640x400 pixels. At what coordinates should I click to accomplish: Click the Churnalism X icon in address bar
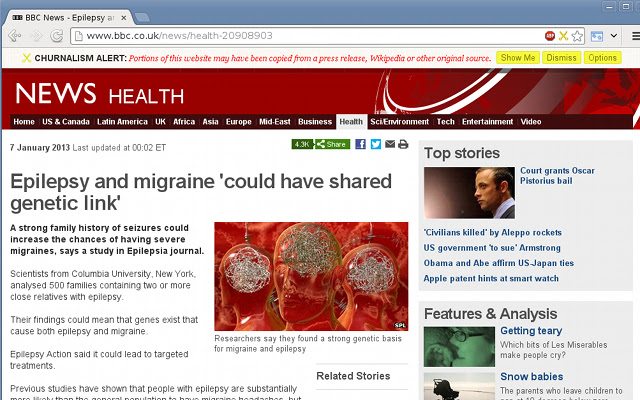pos(563,36)
